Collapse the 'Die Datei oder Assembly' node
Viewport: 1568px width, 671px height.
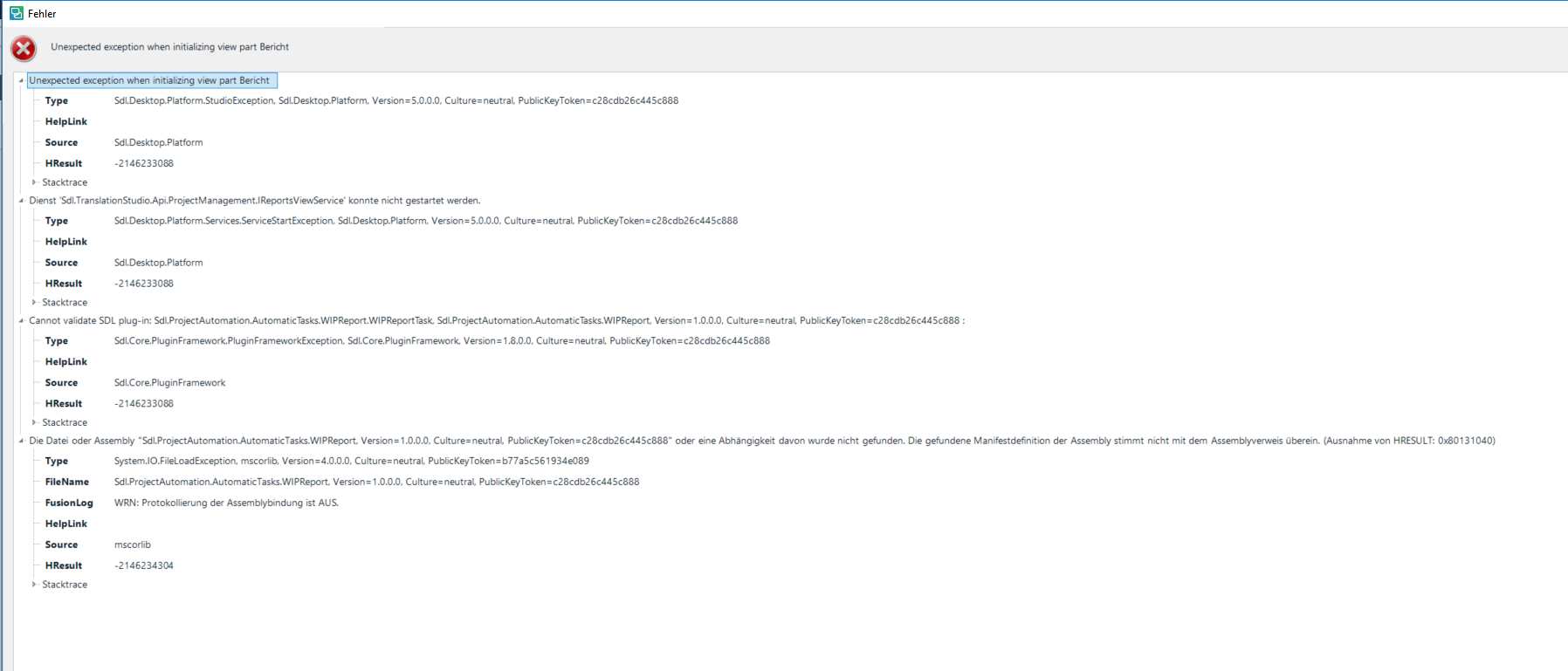point(21,441)
